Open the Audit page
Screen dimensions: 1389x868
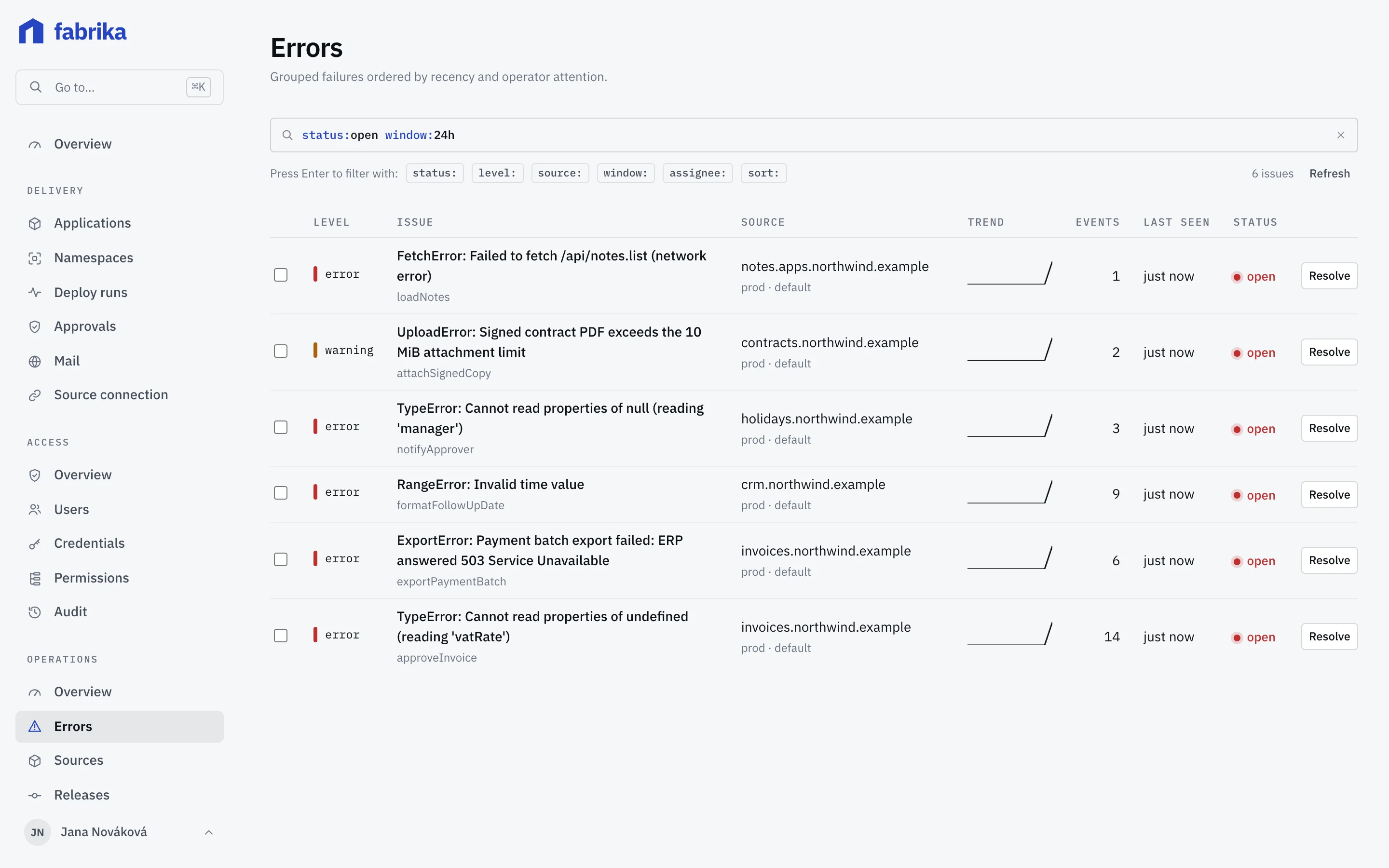pyautogui.click(x=120, y=612)
